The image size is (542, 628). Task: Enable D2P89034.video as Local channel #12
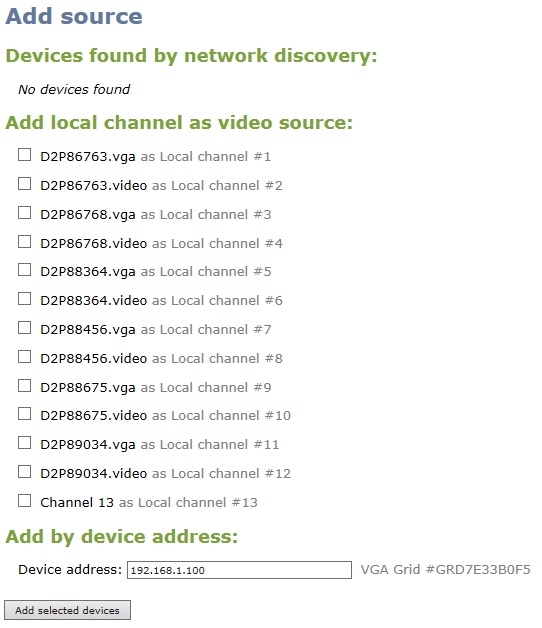(24, 471)
